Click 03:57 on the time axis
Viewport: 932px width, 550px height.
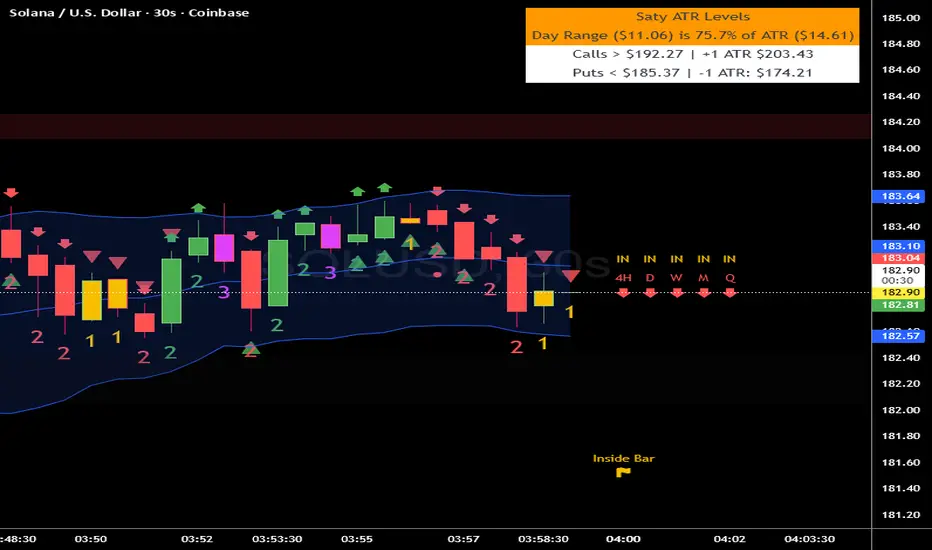pyautogui.click(x=463, y=539)
